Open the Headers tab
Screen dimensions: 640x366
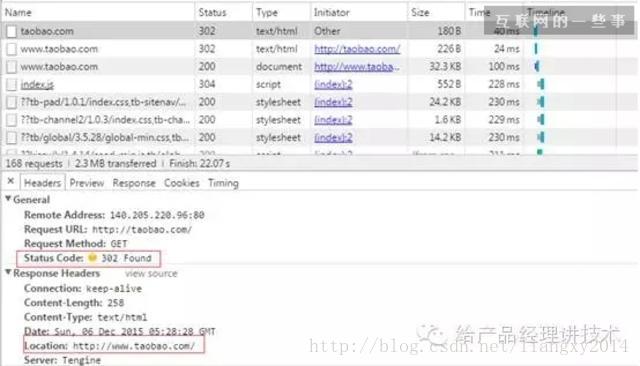(x=42, y=183)
